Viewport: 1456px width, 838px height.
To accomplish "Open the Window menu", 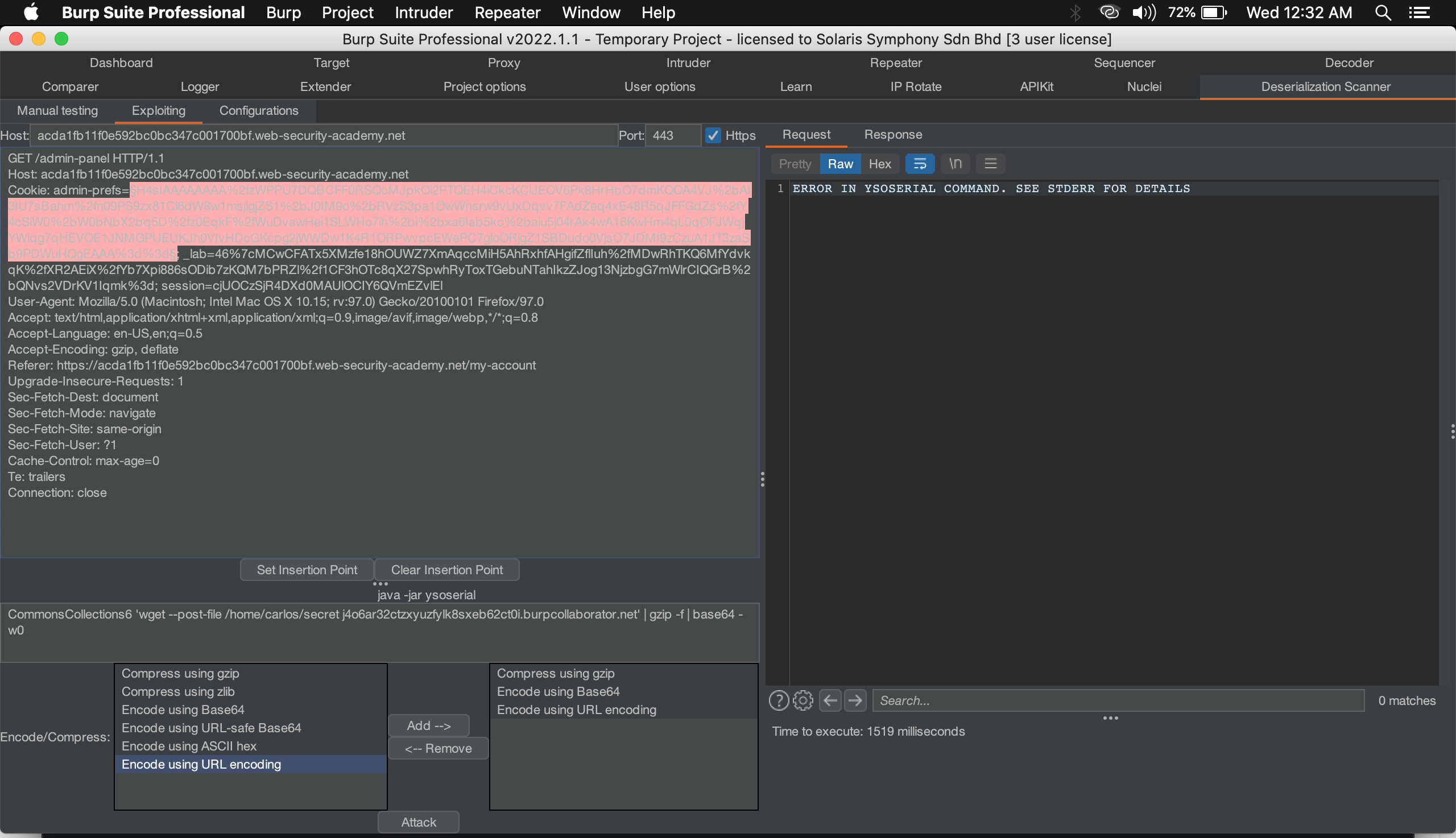I will [591, 12].
